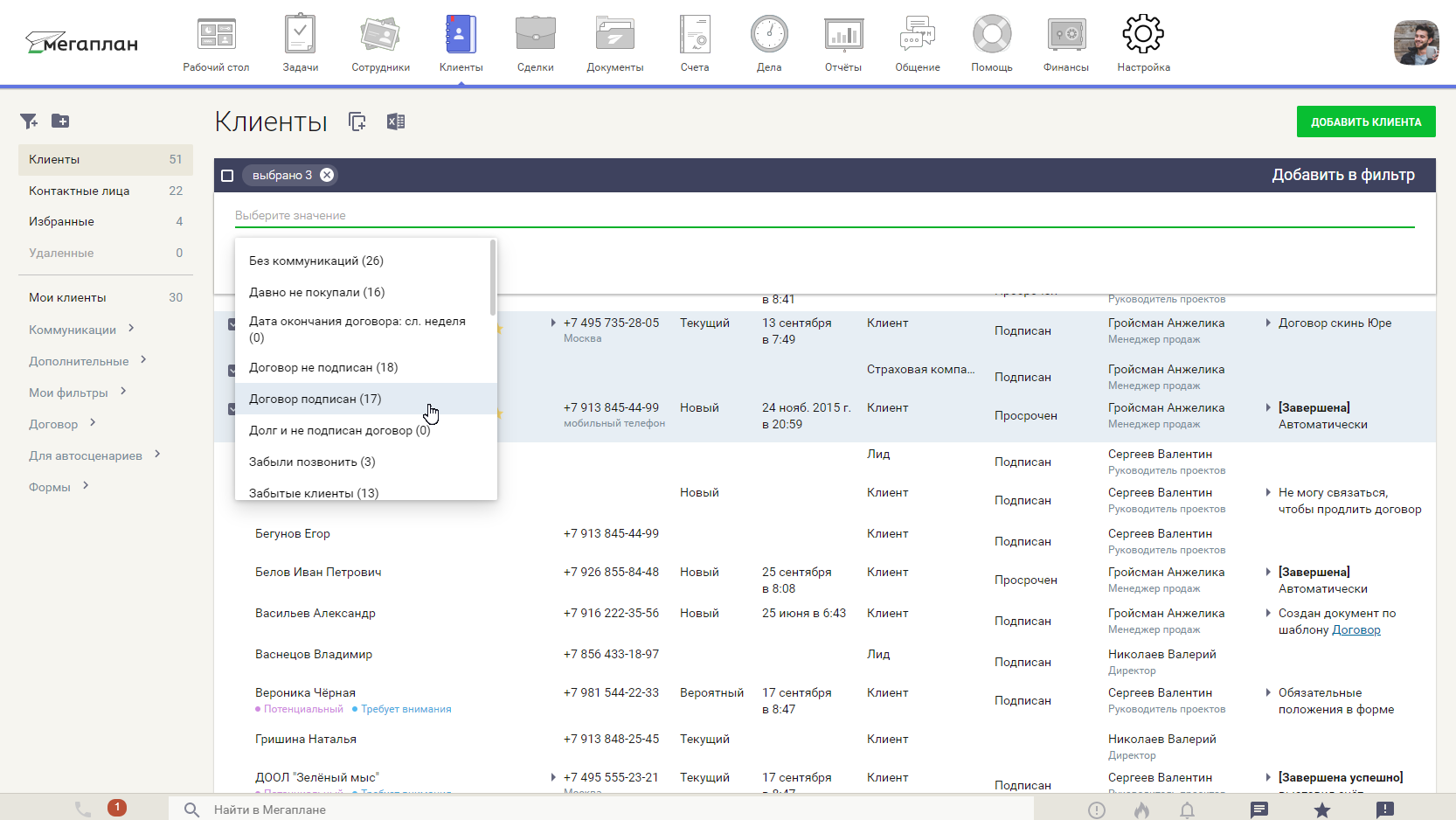This screenshot has height=820, width=1456.
Task: Click the add filter funnel icon
Action: click(x=29, y=121)
